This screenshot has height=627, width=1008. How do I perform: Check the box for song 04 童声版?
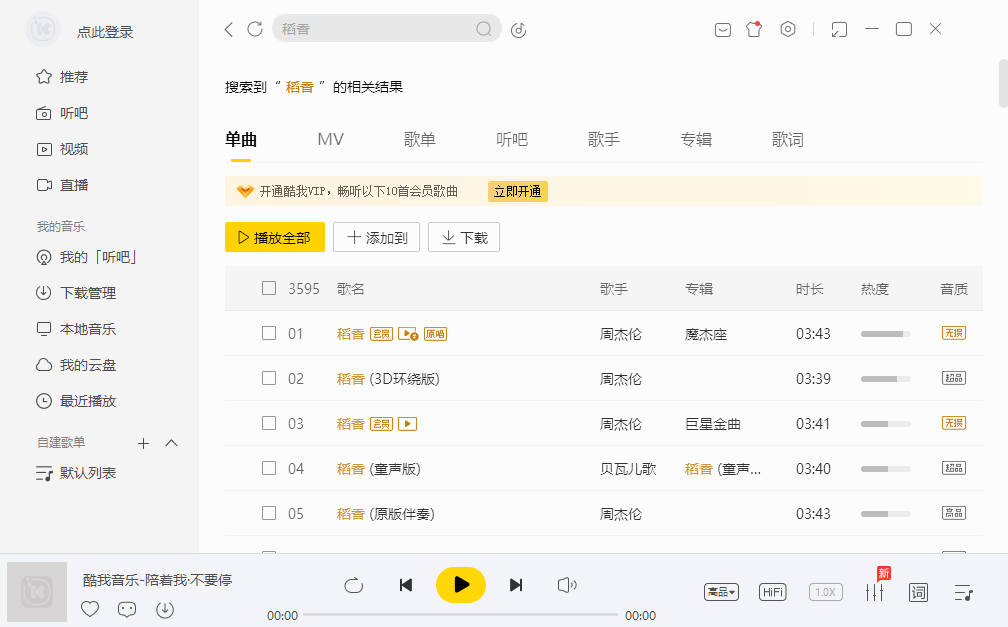269,468
